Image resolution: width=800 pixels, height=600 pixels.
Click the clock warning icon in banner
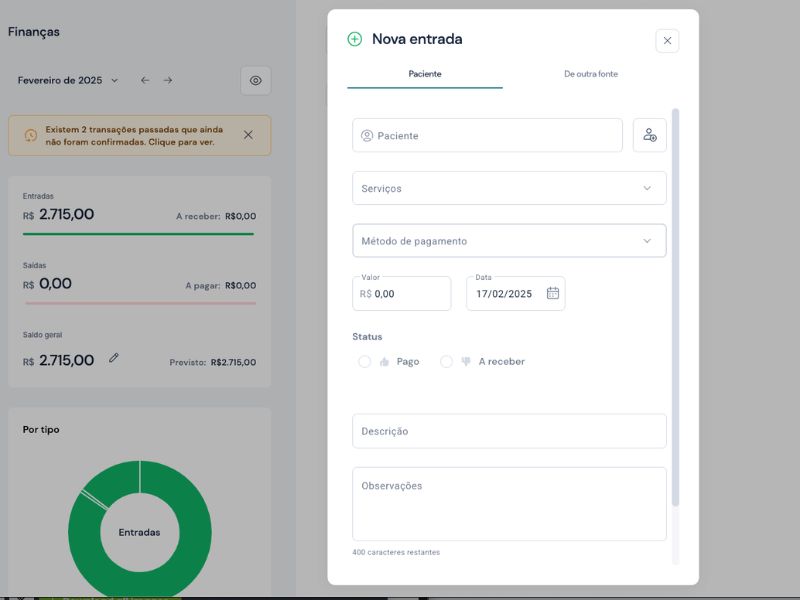[30, 135]
